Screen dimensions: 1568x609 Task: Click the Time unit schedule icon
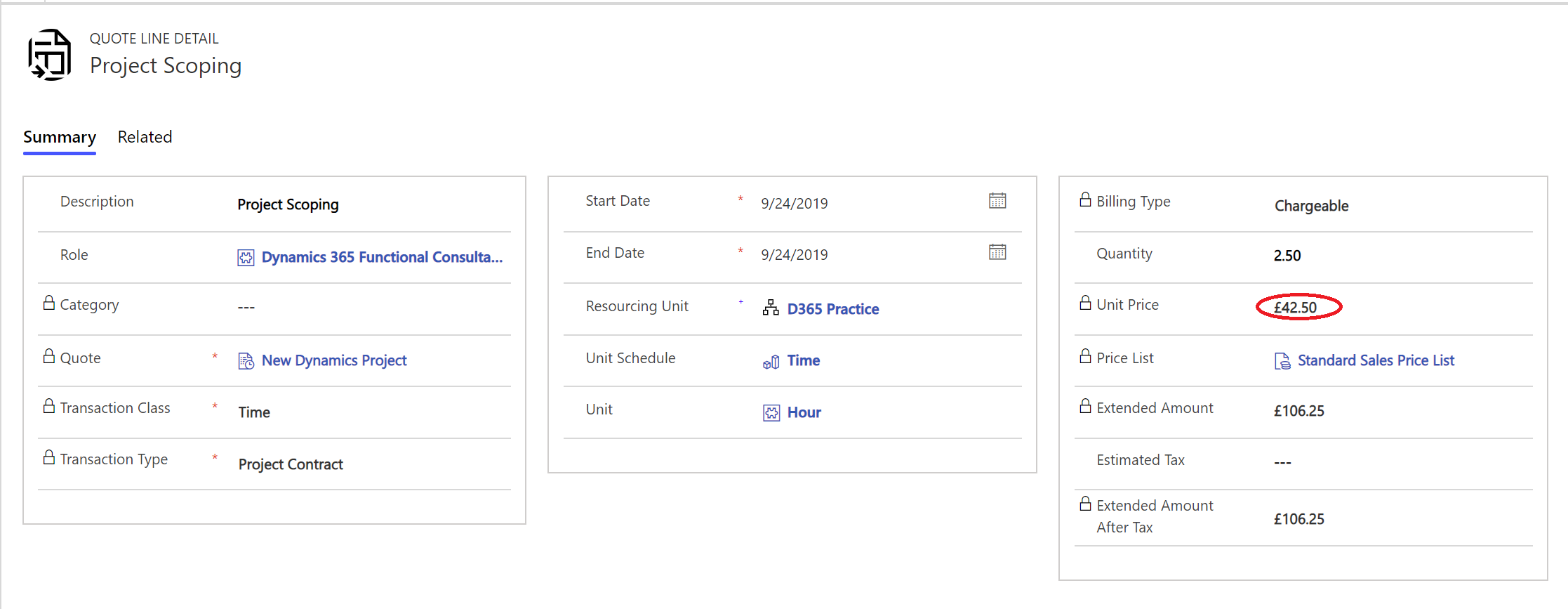click(771, 362)
